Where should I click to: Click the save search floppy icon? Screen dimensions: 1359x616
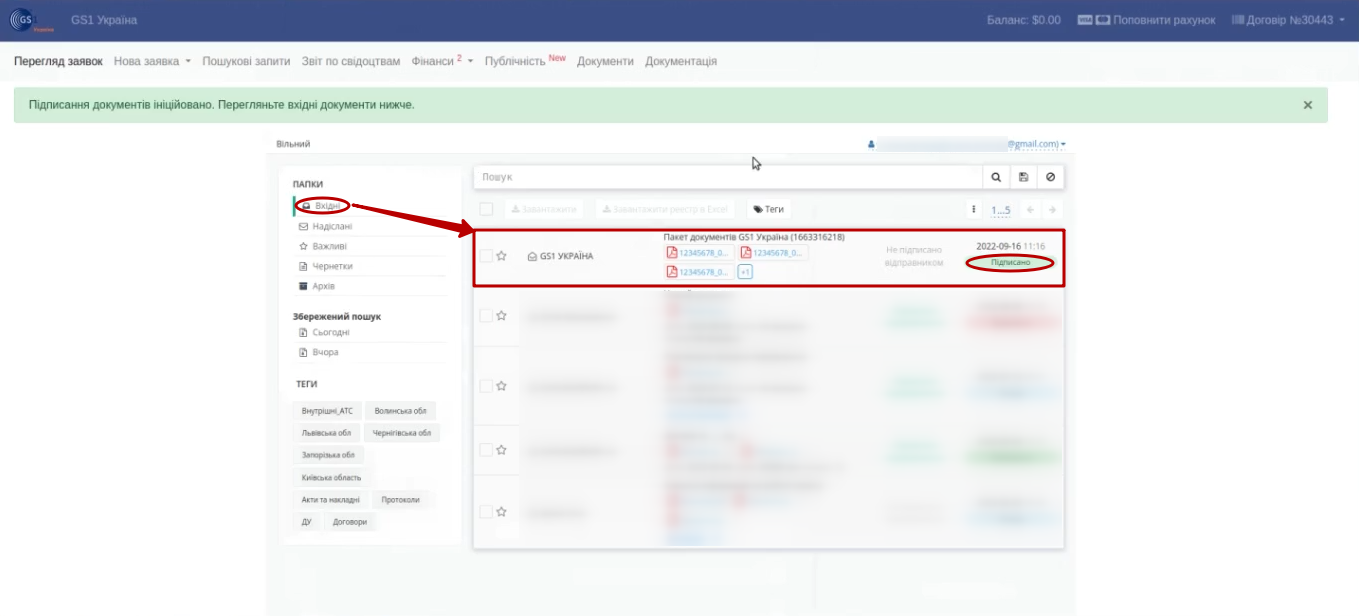(1023, 177)
